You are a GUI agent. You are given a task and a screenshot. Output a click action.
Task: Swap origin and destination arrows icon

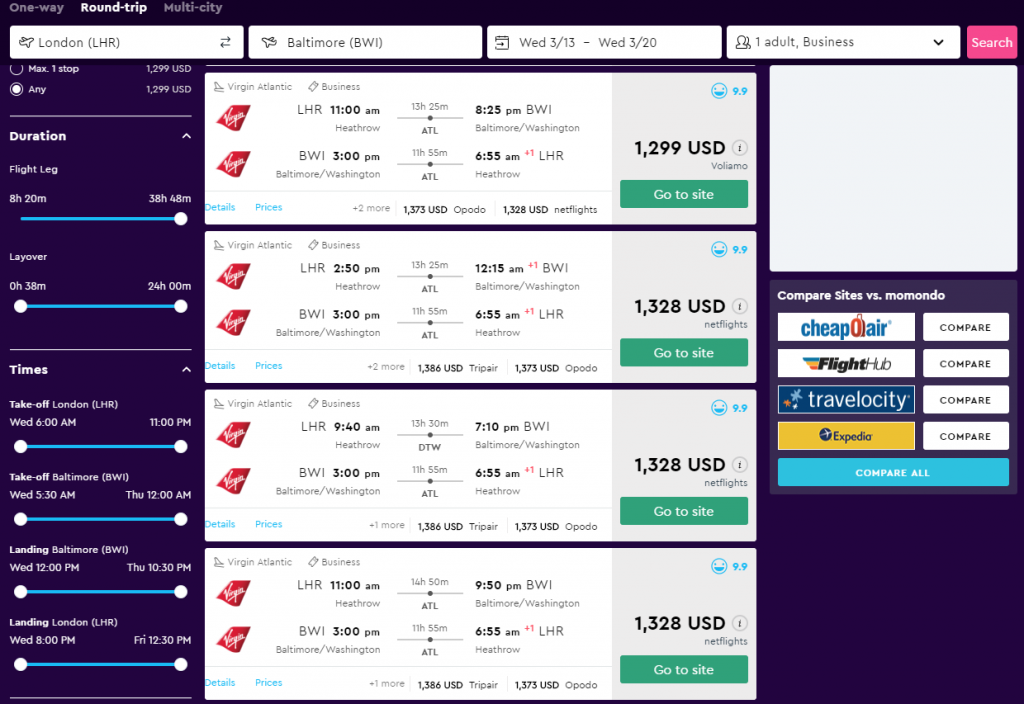(x=225, y=42)
